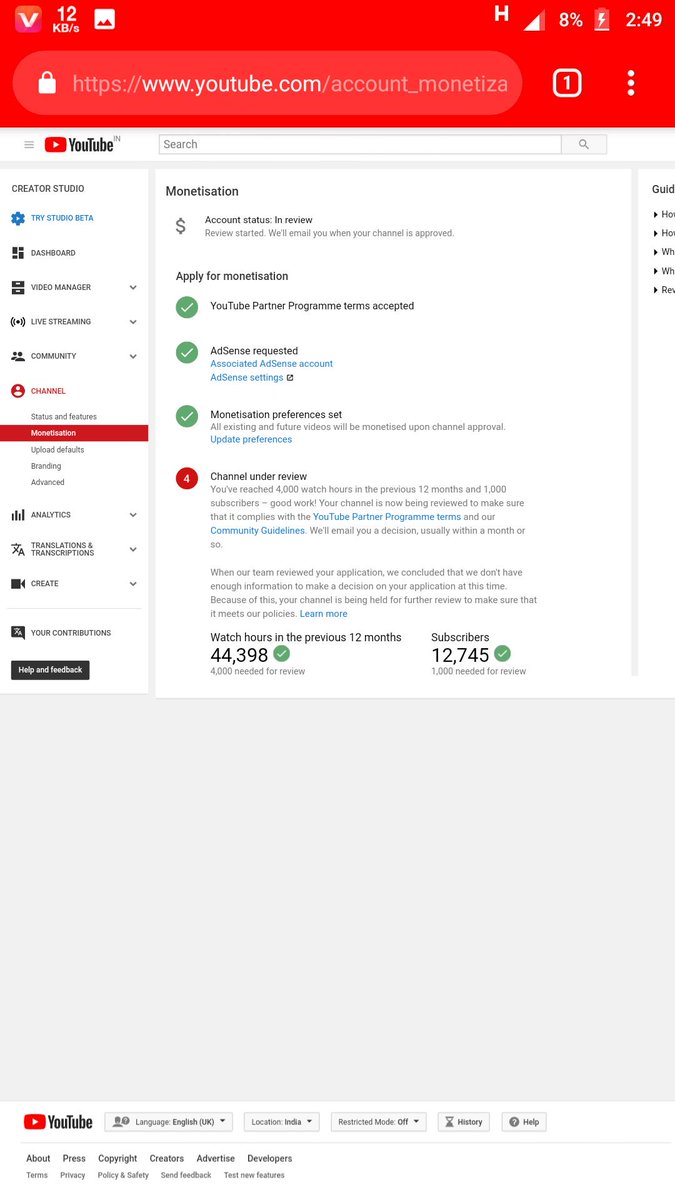This screenshot has width=675, height=1200.
Task: Tap the lock icon in the address bar
Action: 47,83
